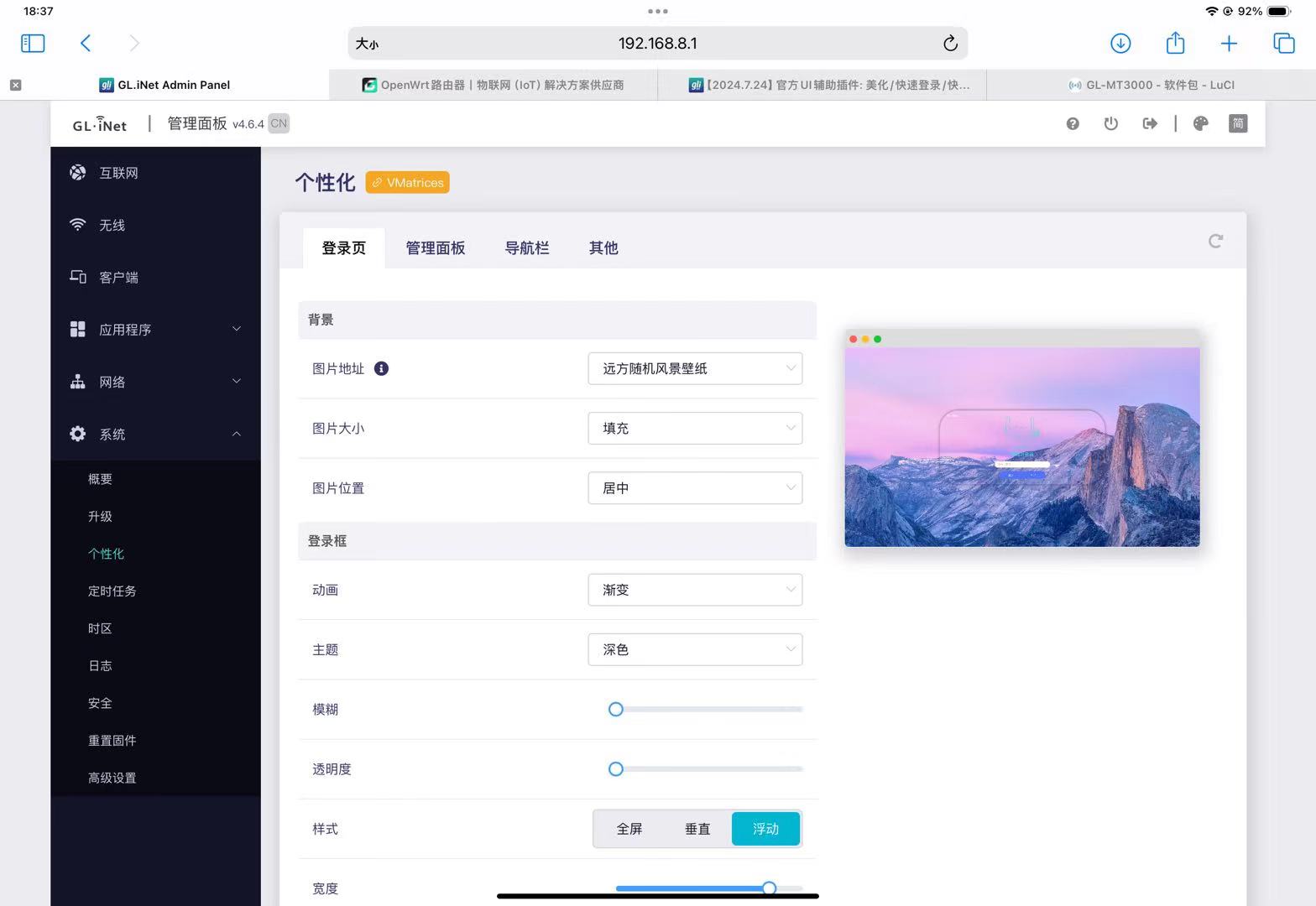Select the 全屏 style option

[x=629, y=829]
